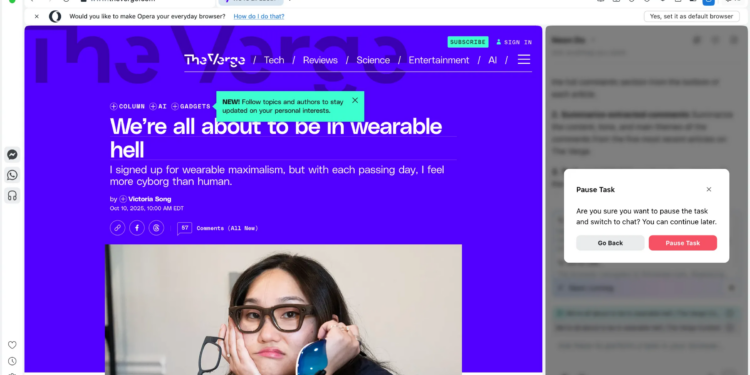Image resolution: width=750 pixels, height=375 pixels.
Task: Open Messenger in the Opera sidebar
Action: [x=12, y=154]
